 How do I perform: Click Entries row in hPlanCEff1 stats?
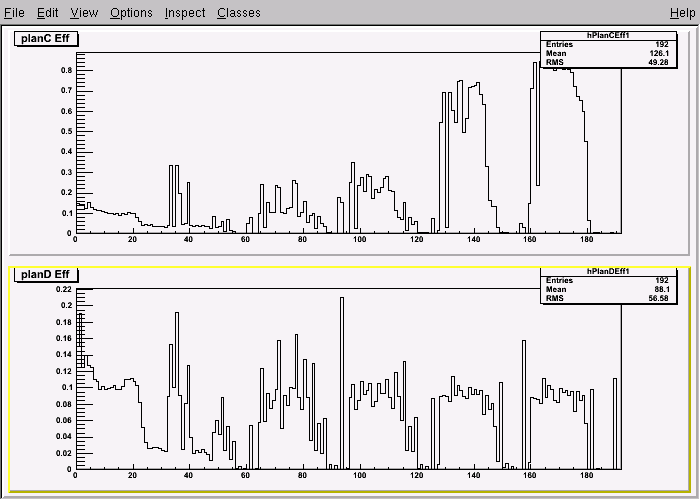(608, 44)
